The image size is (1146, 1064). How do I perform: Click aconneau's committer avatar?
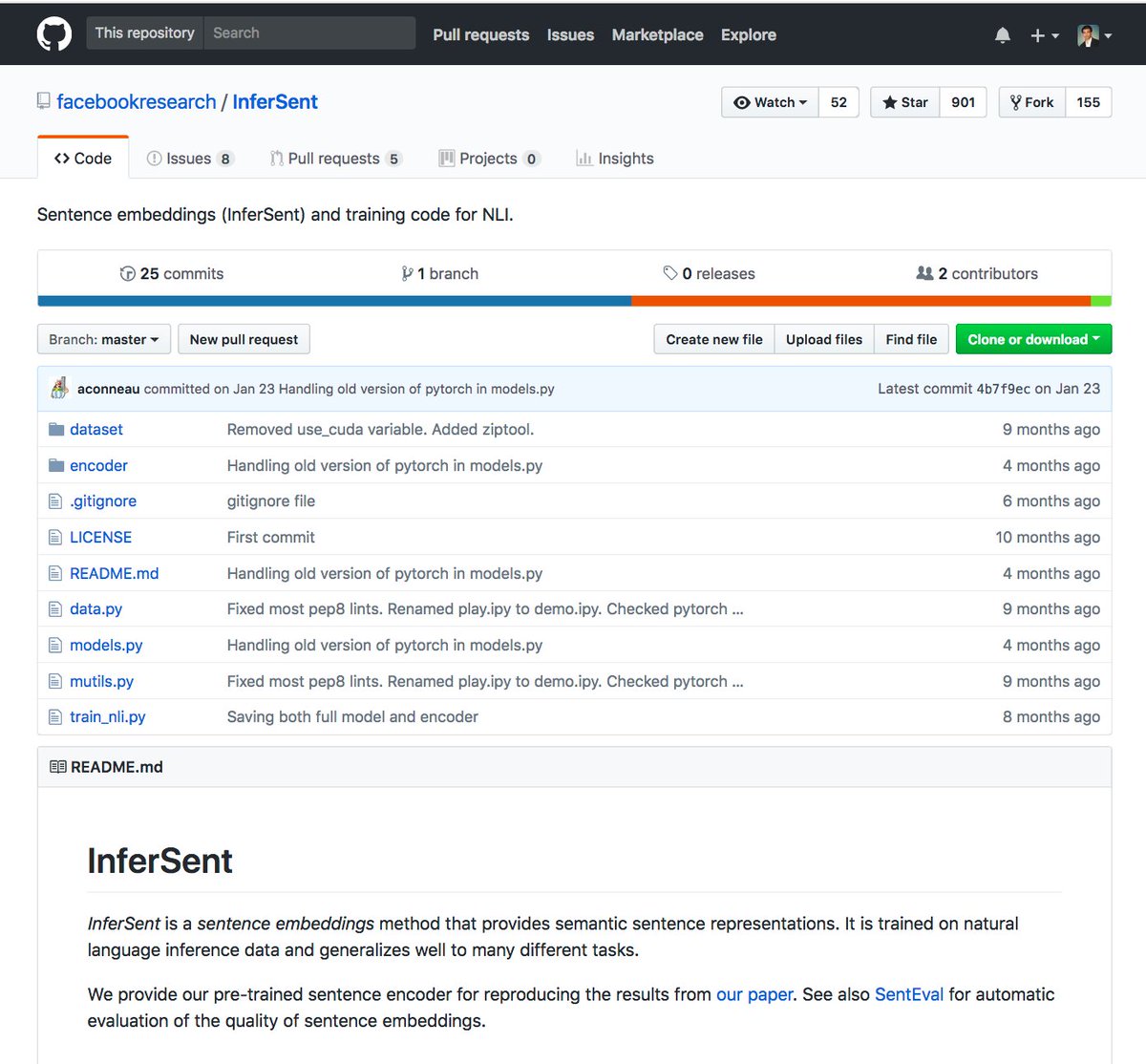[59, 389]
